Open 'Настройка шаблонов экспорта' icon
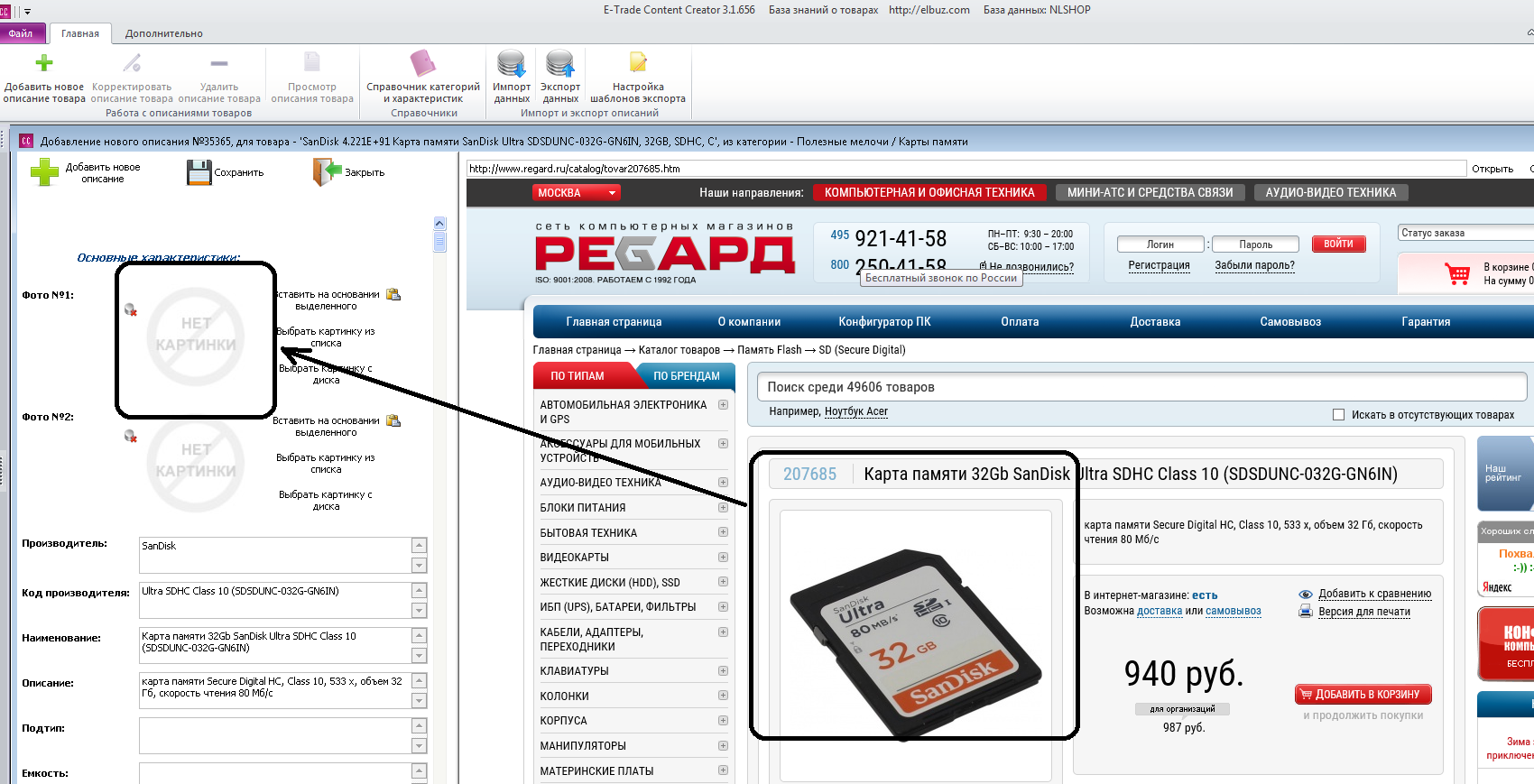This screenshot has height=784, width=1534. pyautogui.click(x=638, y=62)
